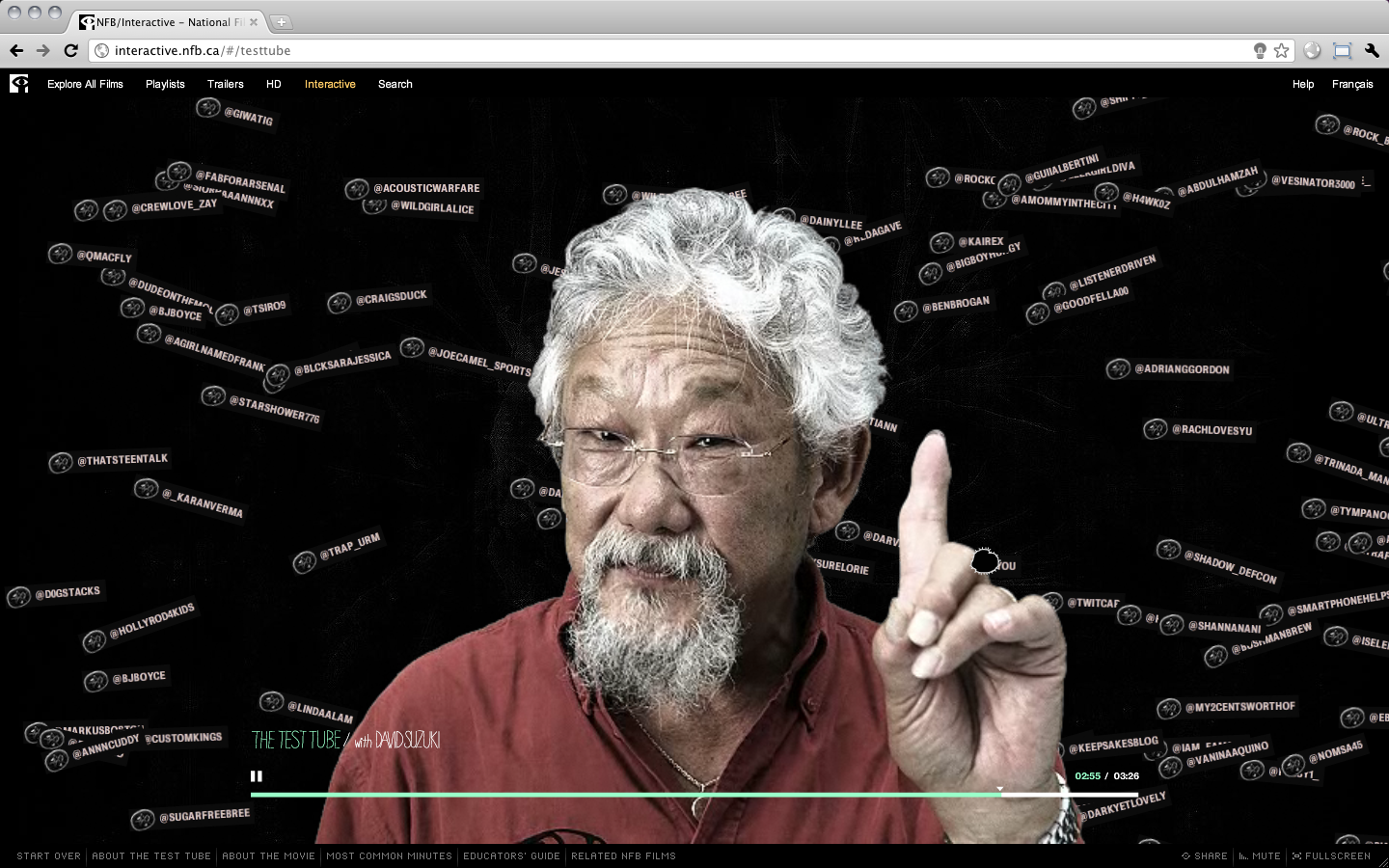Screen dimensions: 1389x868
Task: Click the @SHADOW_DEFCON bubble
Action: coord(1217,562)
